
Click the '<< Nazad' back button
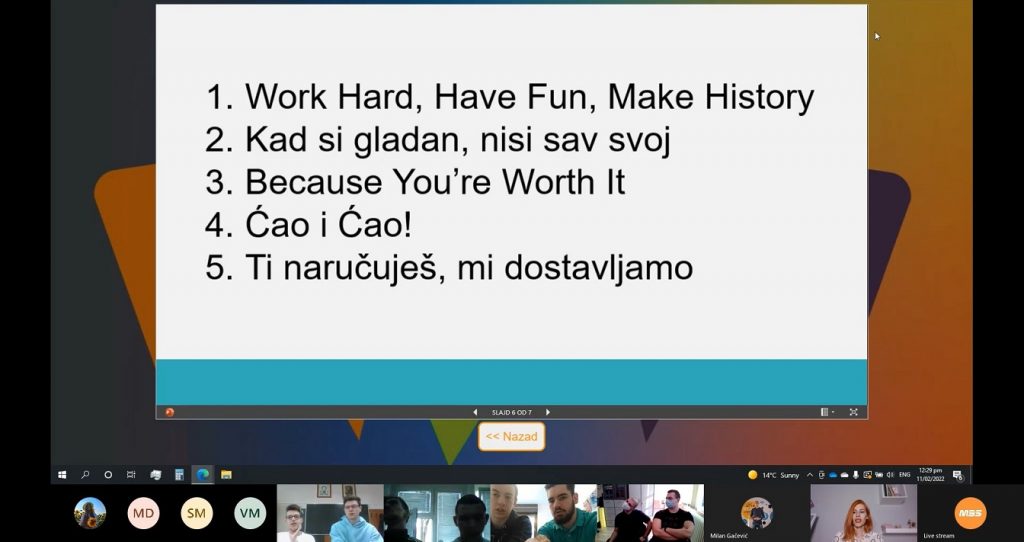click(x=511, y=436)
